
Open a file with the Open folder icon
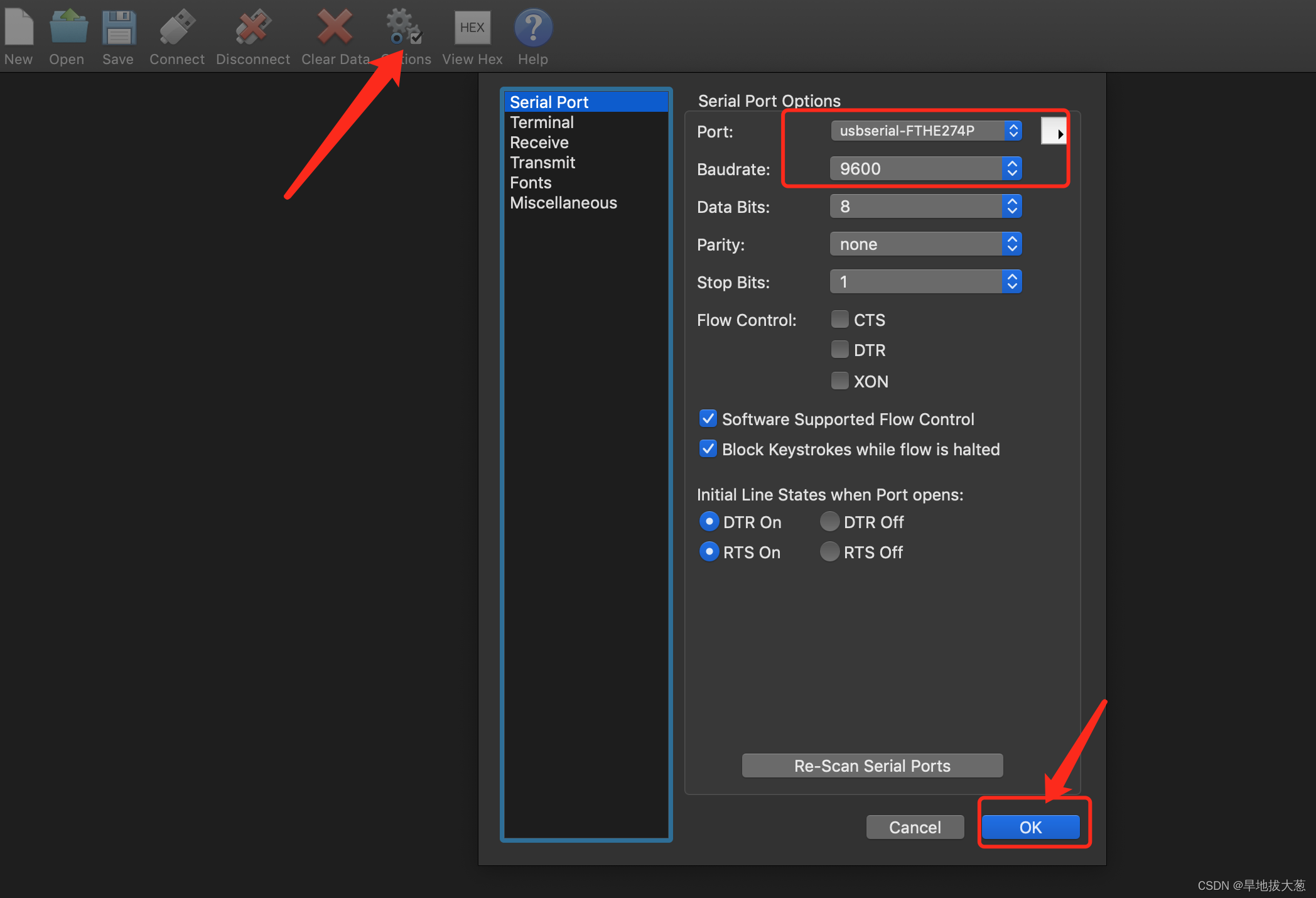68,27
